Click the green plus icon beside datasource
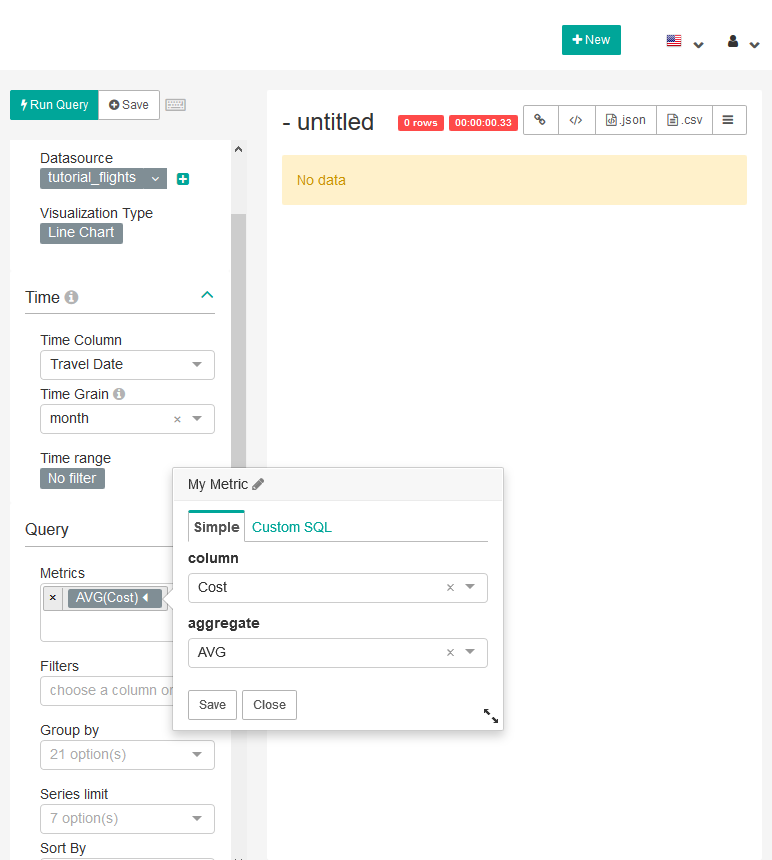 (183, 179)
